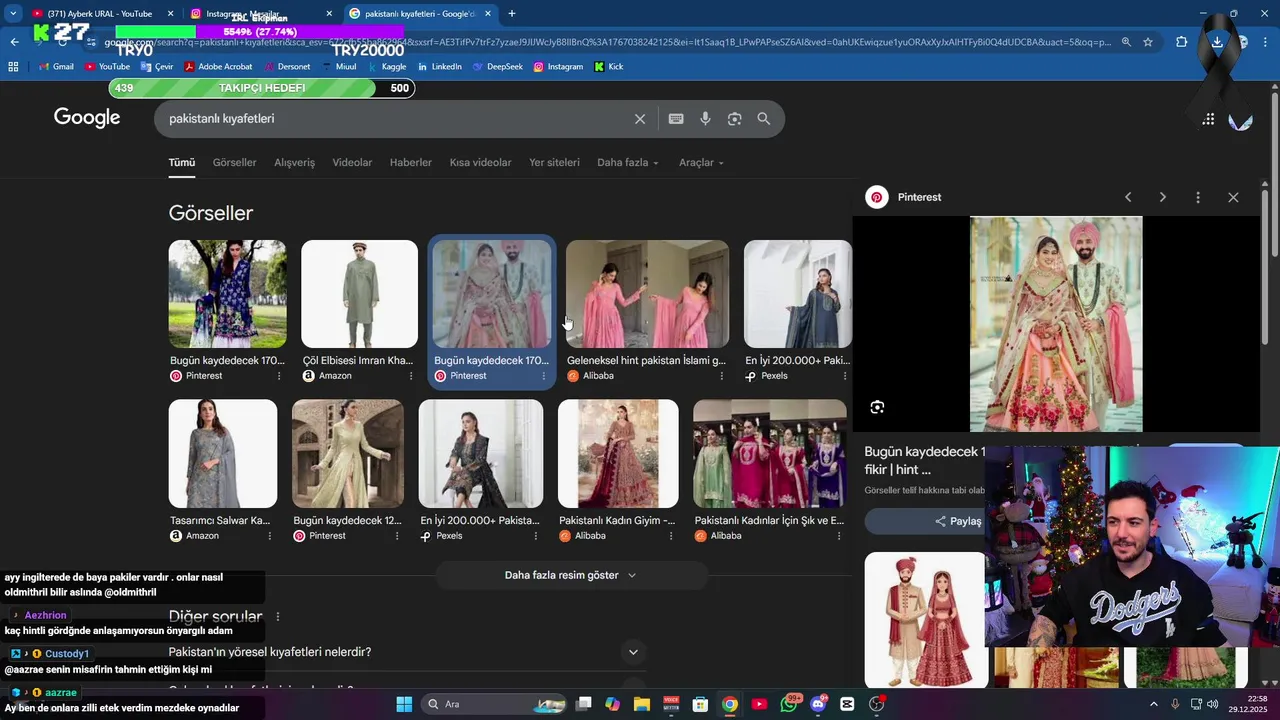Open LinkedIn bookmark
1280x720 pixels.
point(440,66)
